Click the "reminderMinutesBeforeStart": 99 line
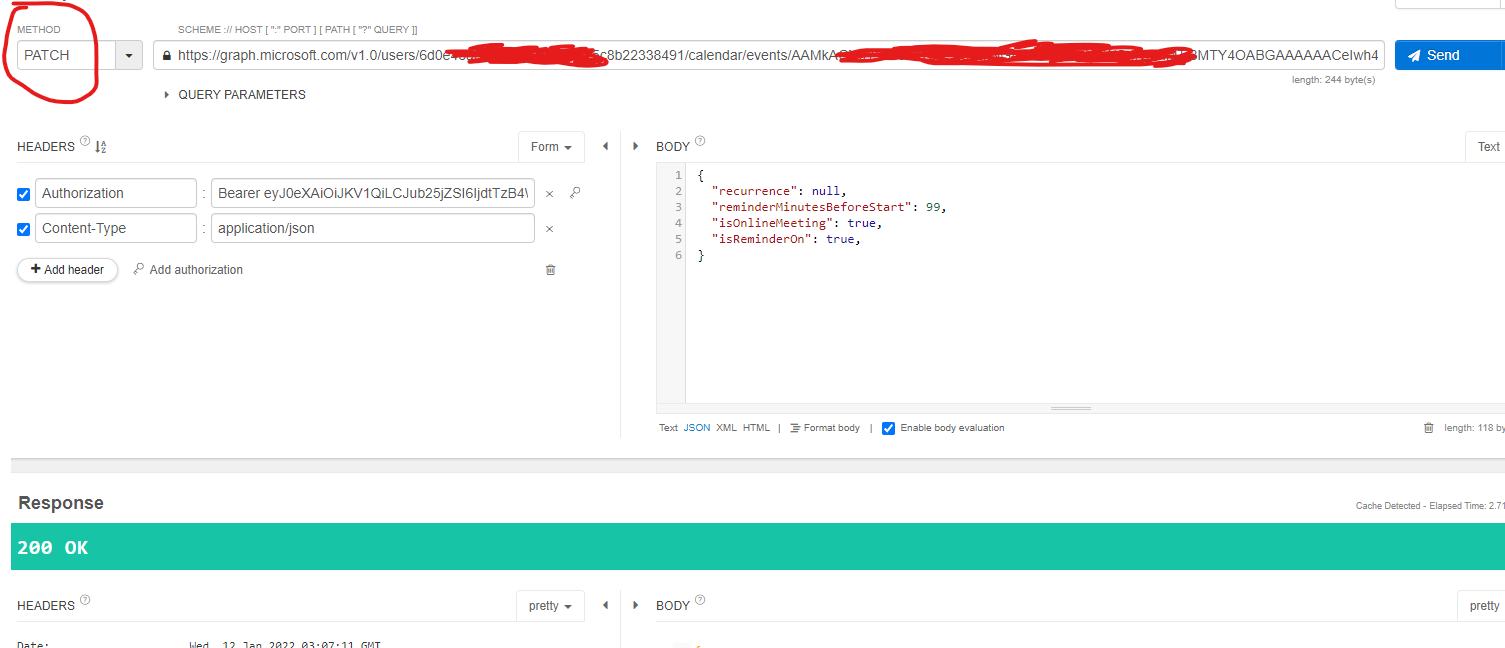1505x648 pixels. click(x=828, y=207)
